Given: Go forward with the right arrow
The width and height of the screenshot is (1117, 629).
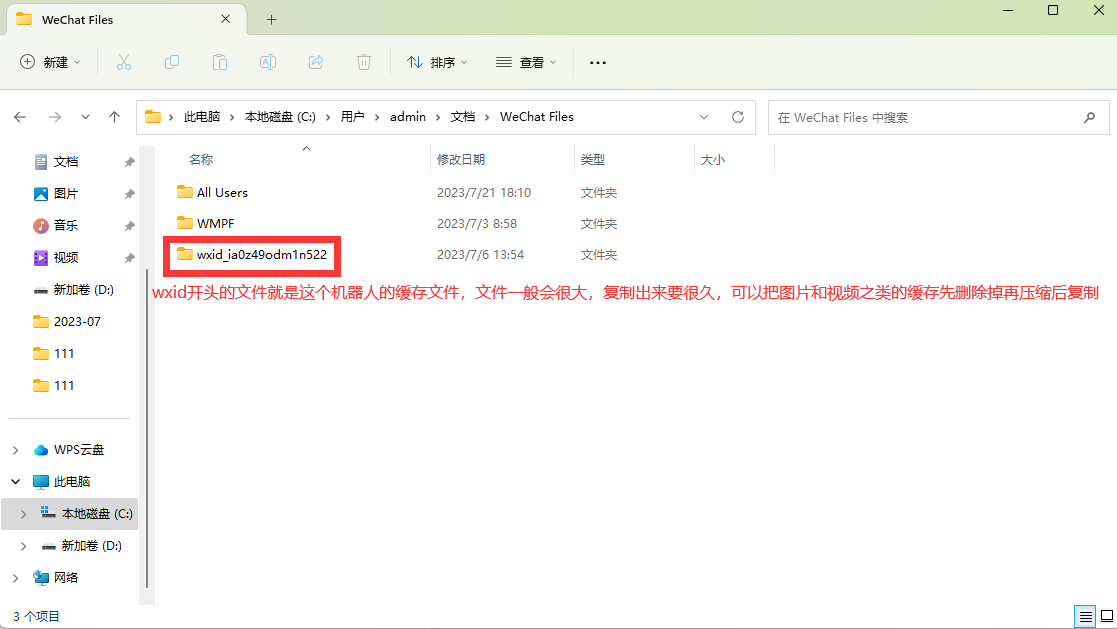Looking at the screenshot, I should pos(55,117).
